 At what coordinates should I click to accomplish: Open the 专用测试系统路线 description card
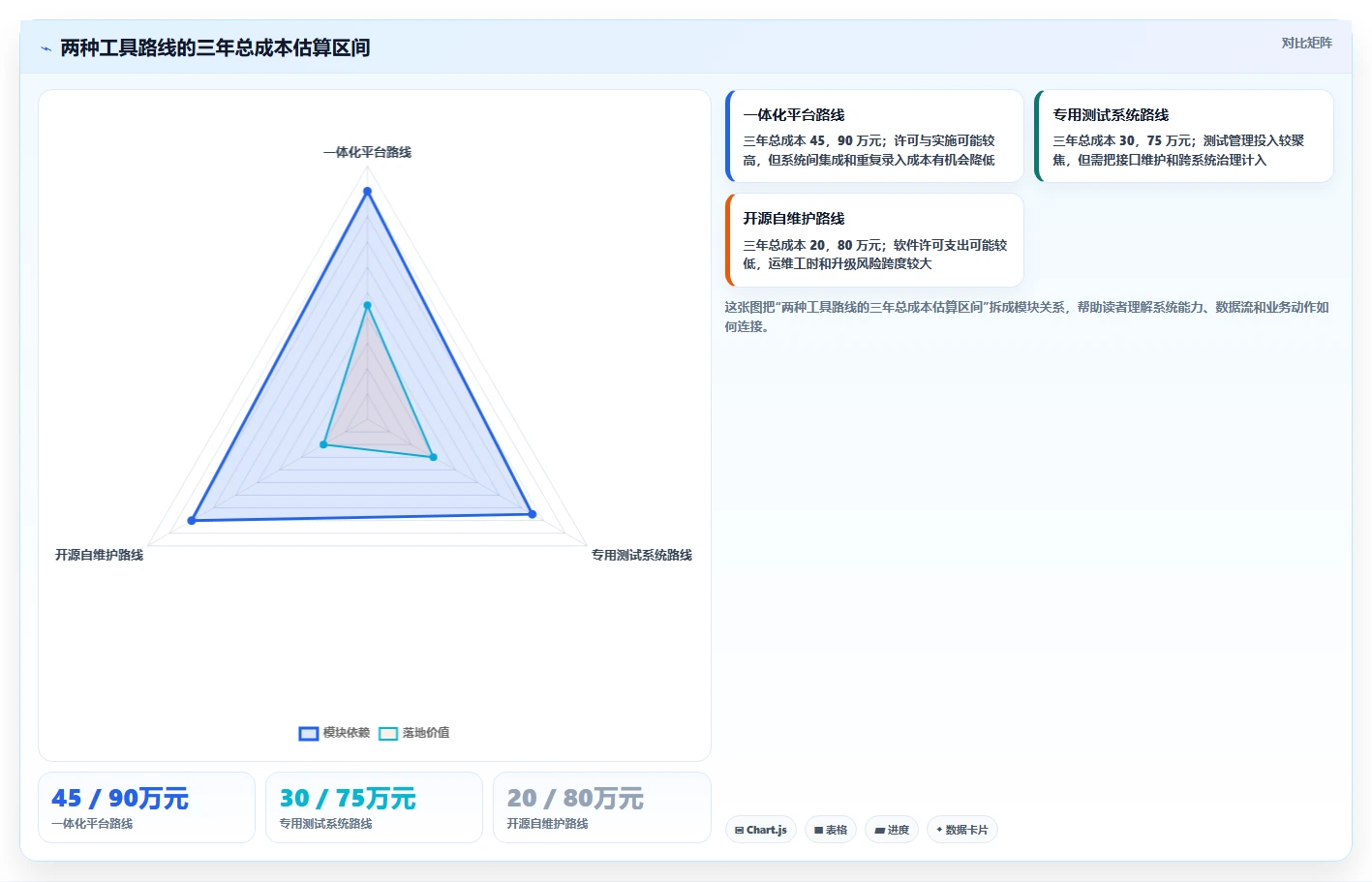point(1184,137)
